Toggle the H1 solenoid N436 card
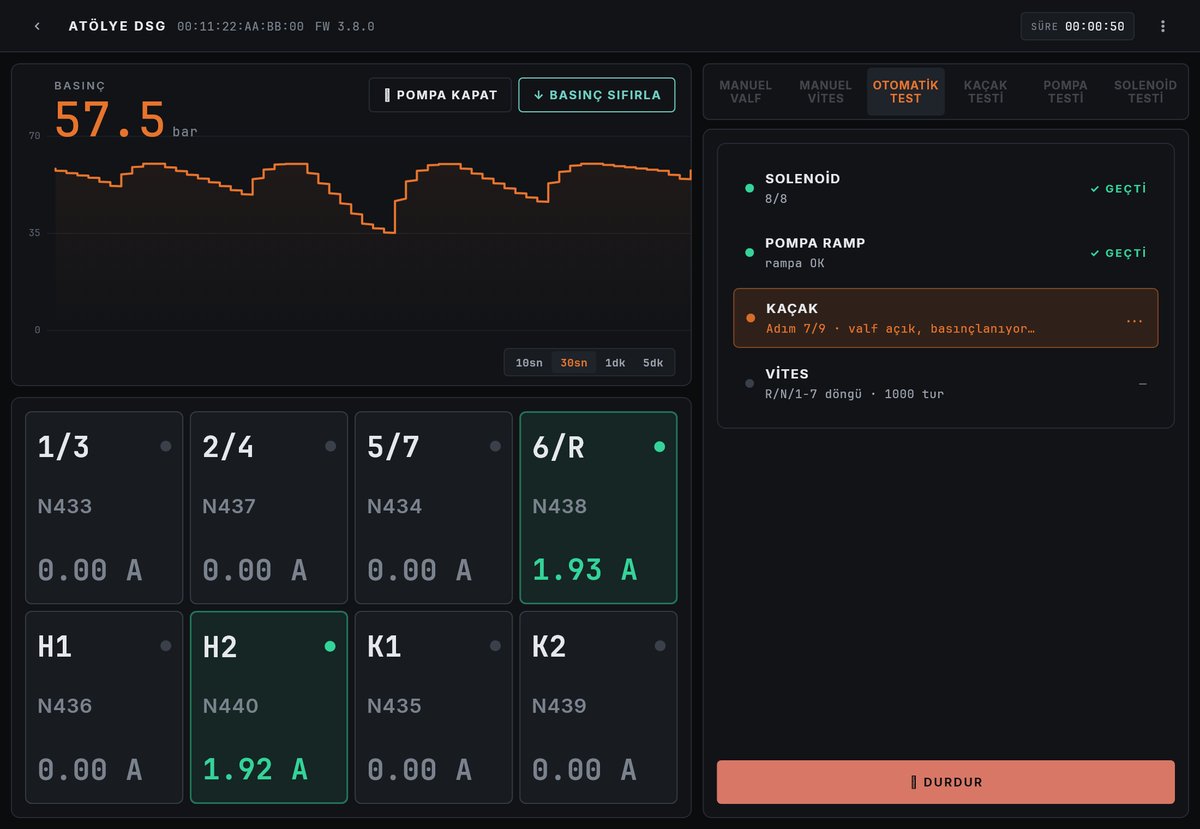The width and height of the screenshot is (1200, 829). pos(104,708)
